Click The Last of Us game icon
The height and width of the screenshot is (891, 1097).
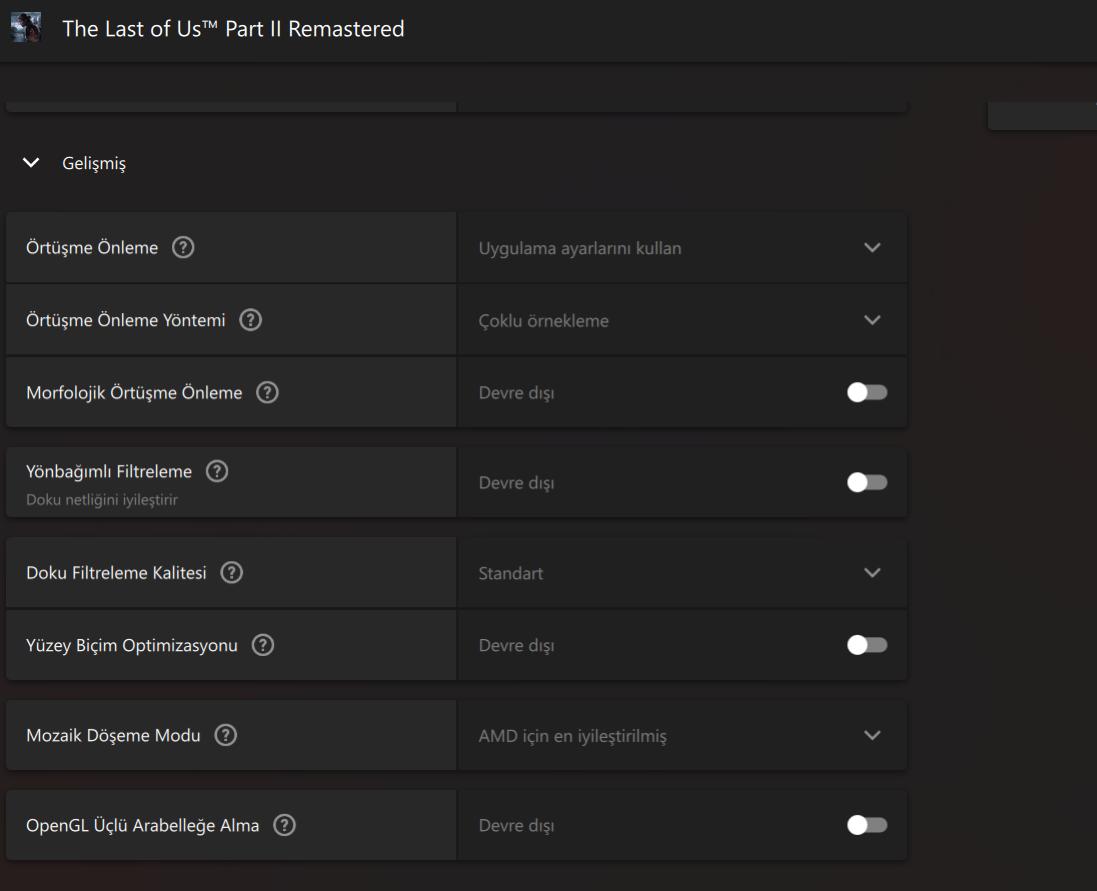pos(26,28)
